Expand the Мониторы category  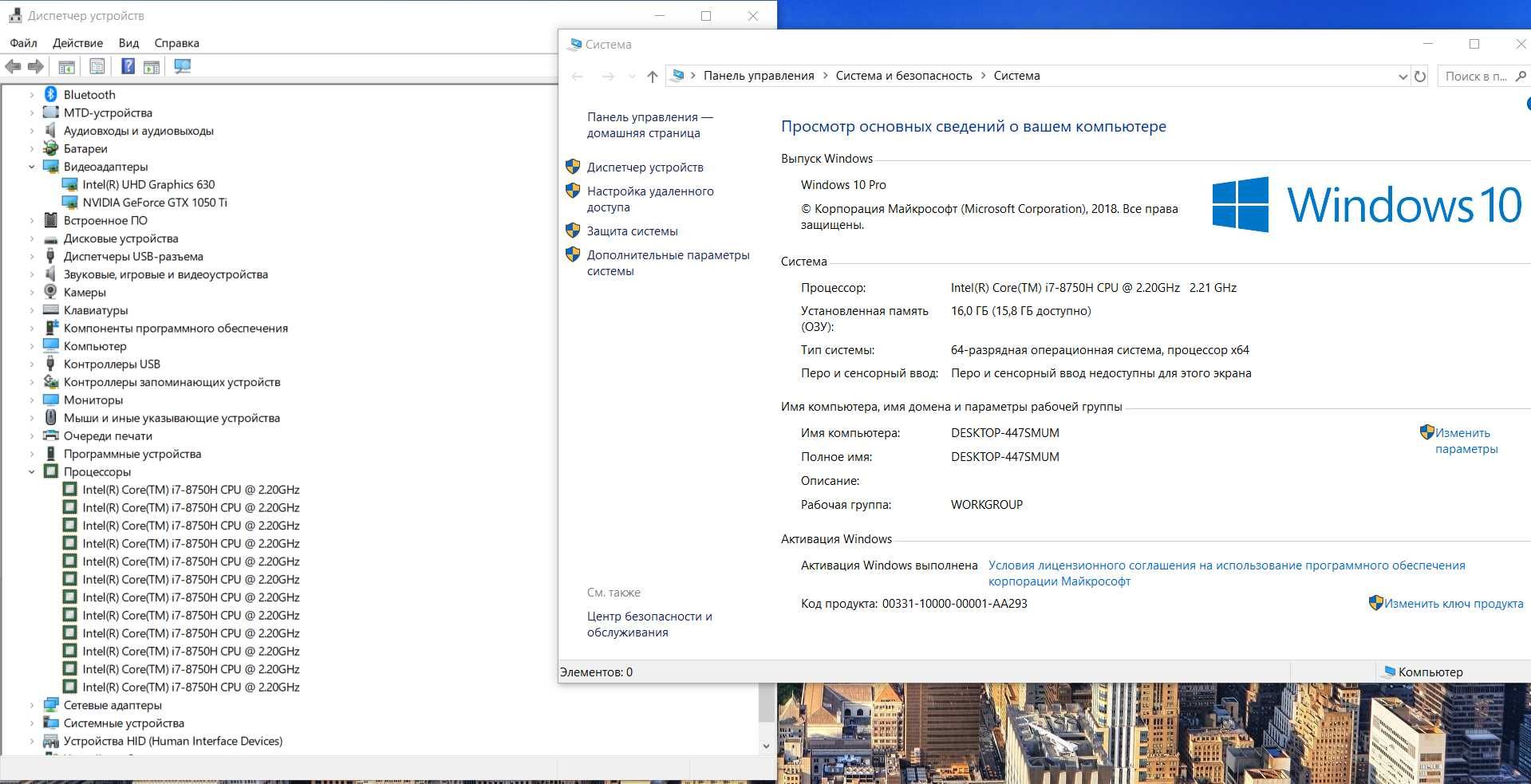(32, 400)
